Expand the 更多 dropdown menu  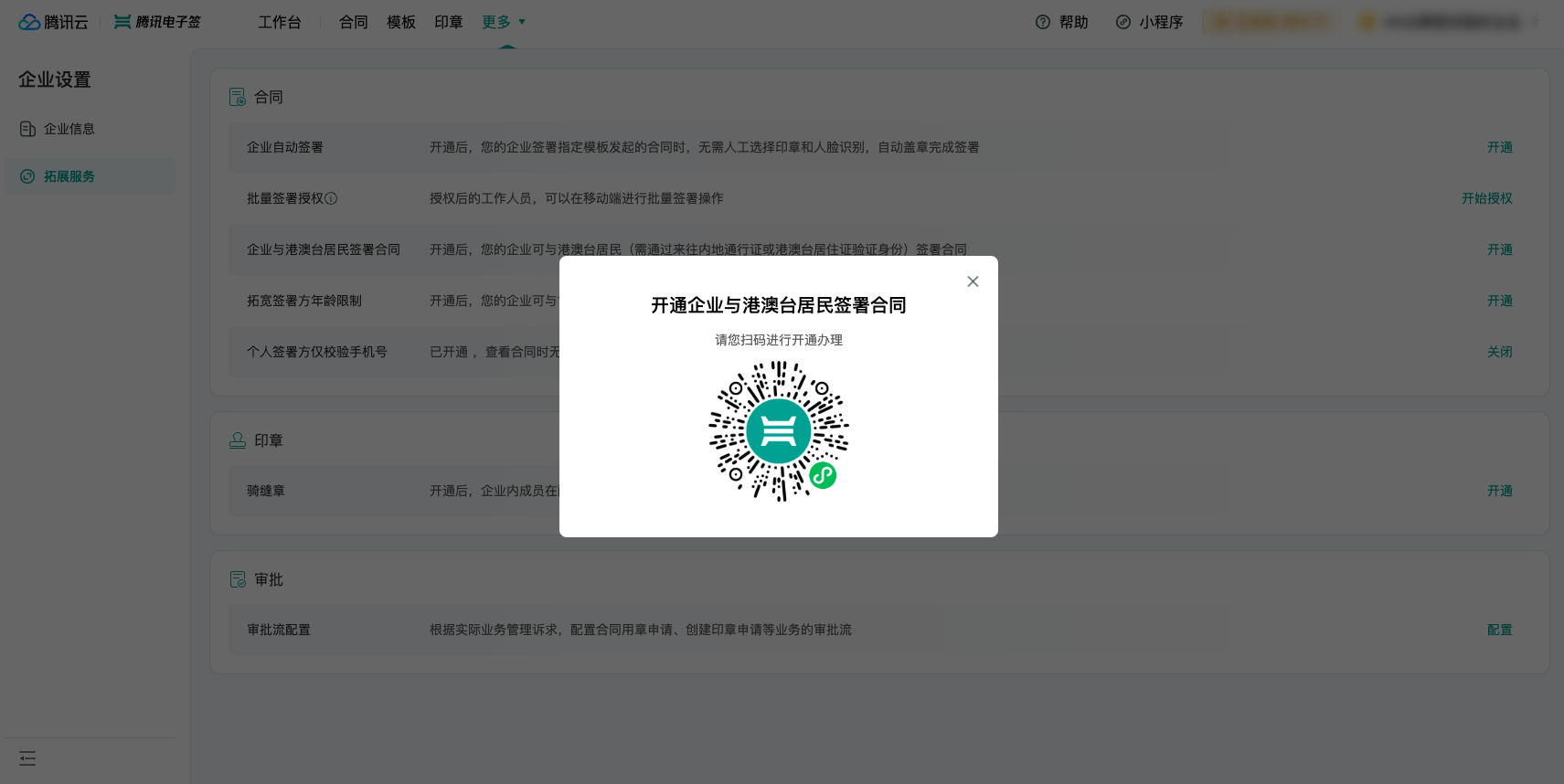[504, 22]
